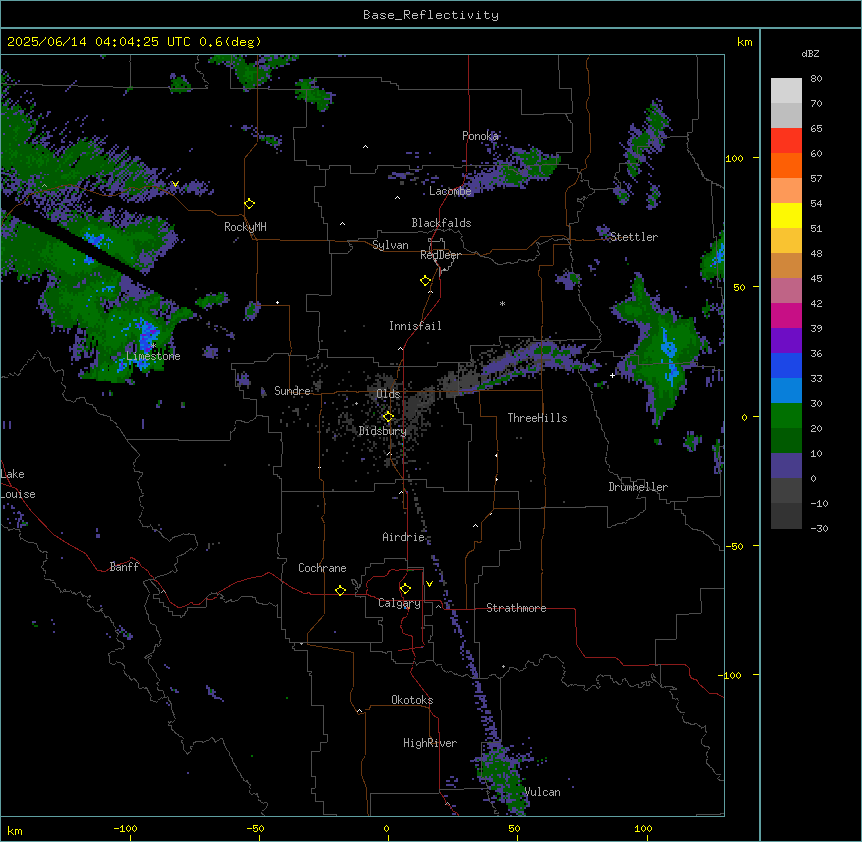Click the Drumheller city label
The height and width of the screenshot is (842, 862).
click(x=638, y=487)
